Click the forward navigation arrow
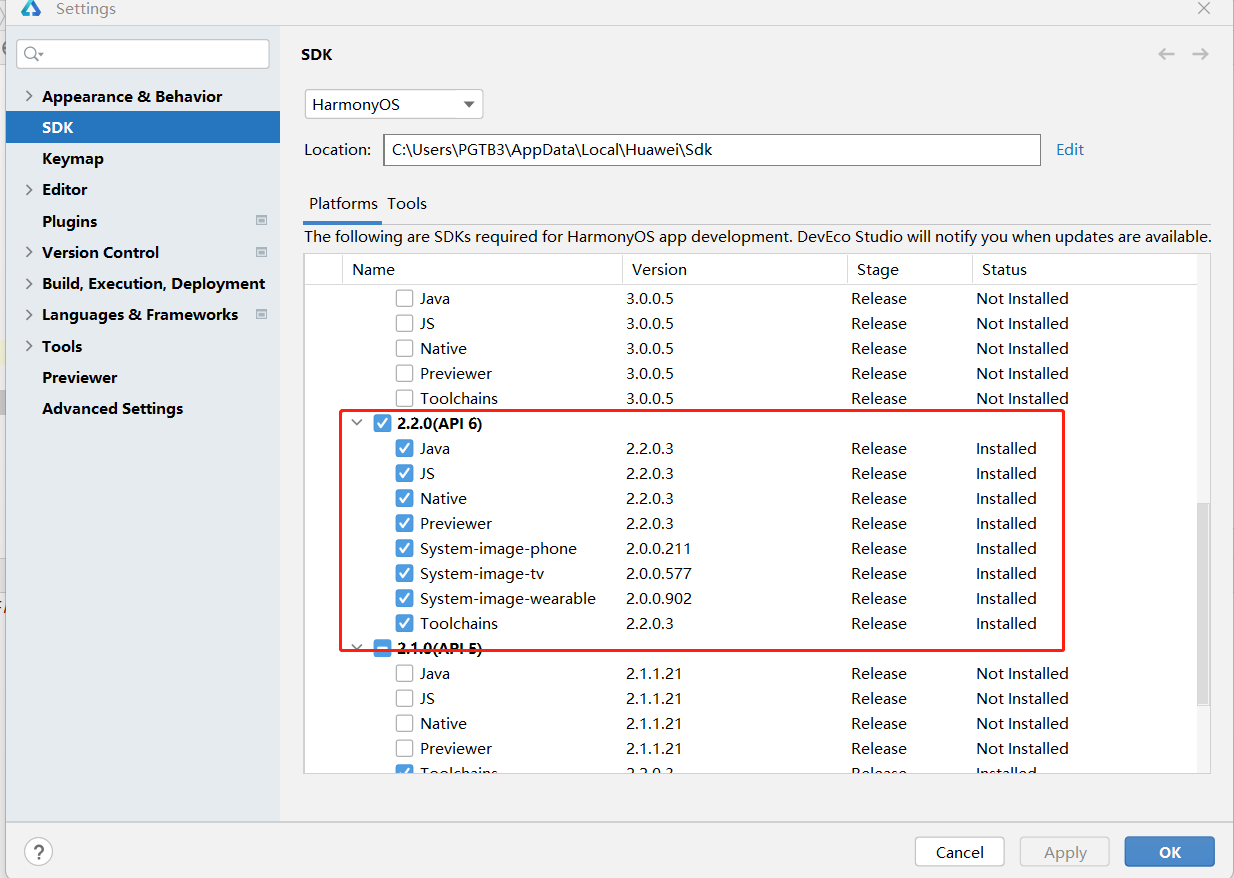This screenshot has width=1234, height=878. pyautogui.click(x=1200, y=54)
